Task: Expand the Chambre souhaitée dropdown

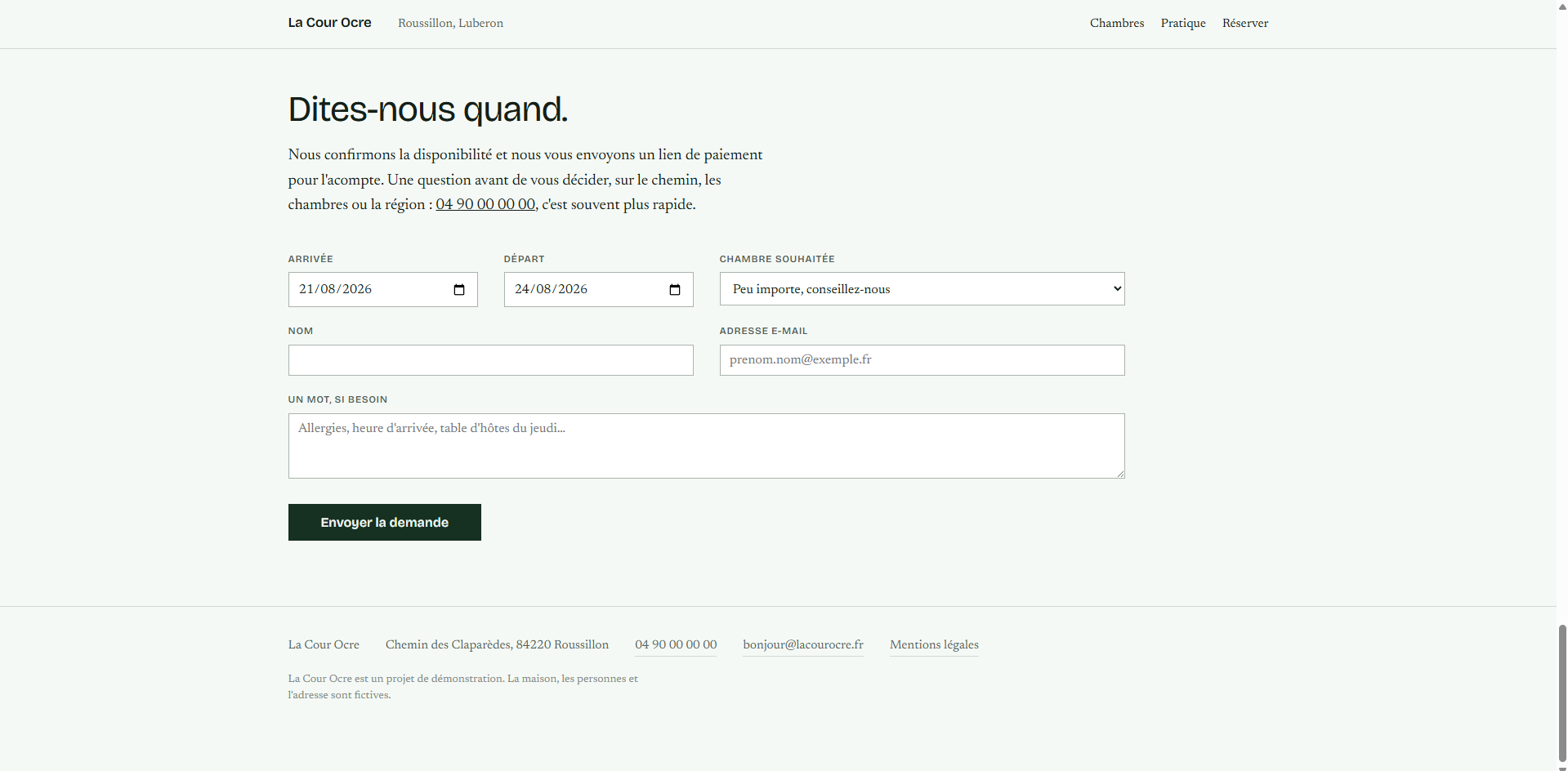Action: (922, 289)
